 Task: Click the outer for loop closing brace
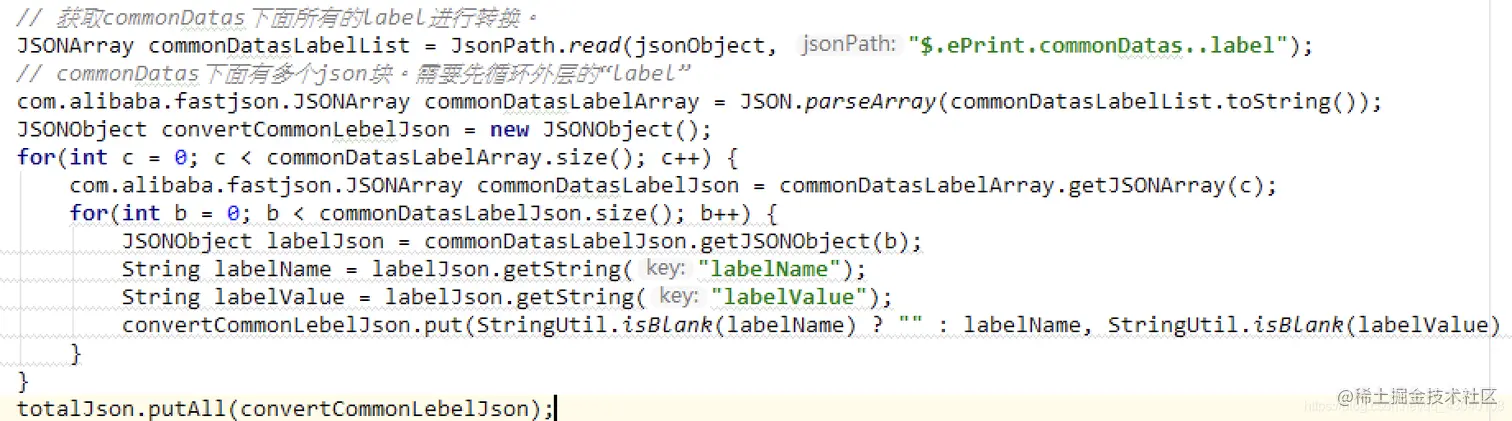[x=24, y=382]
